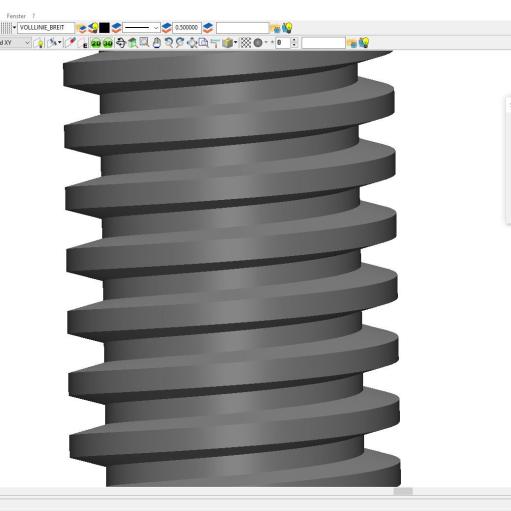Open the XY plane dropdown
Image resolution: width=511 pixels, height=511 pixels.
click(15, 43)
